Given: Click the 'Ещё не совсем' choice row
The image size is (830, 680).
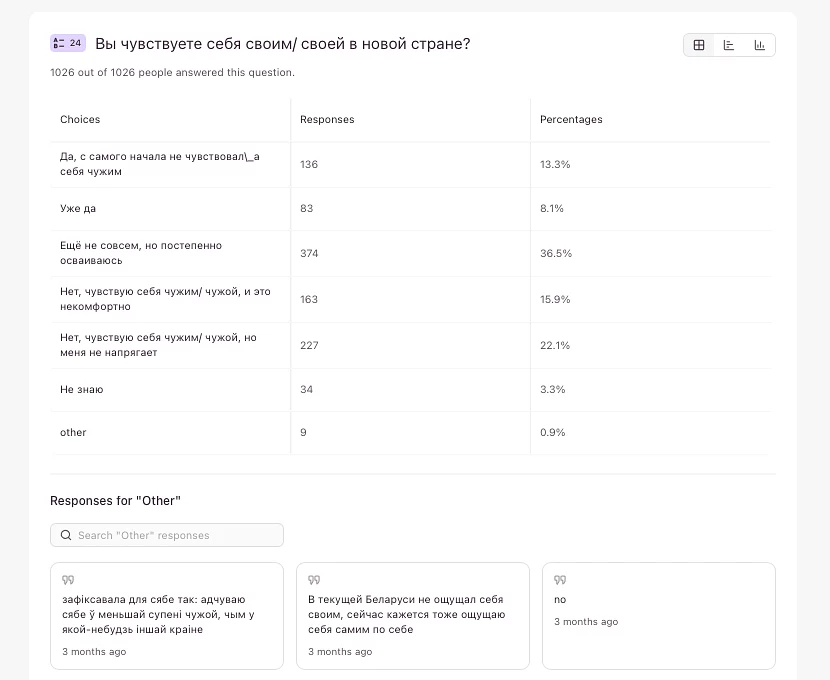Looking at the screenshot, I should pos(140,253).
